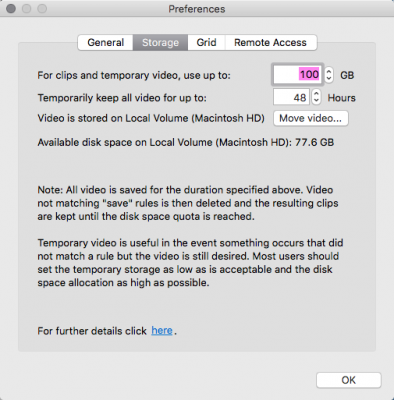Switch to the General tab
The width and height of the screenshot is (394, 400).
click(x=105, y=43)
